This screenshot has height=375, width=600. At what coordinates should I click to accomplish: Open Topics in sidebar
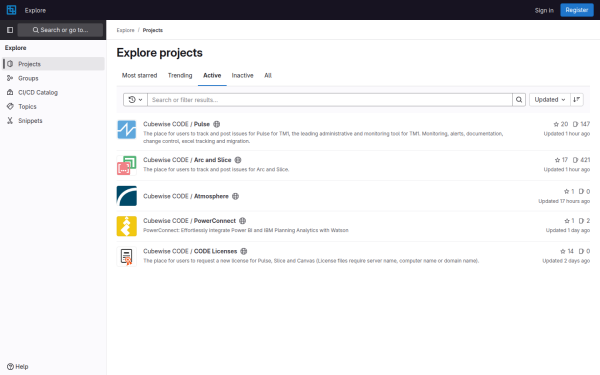click(x=53, y=106)
